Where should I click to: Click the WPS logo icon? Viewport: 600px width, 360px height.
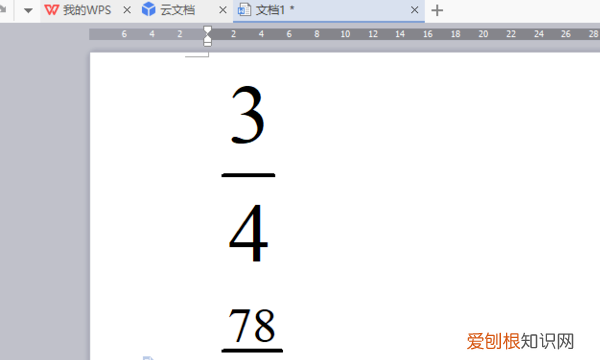tap(51, 10)
